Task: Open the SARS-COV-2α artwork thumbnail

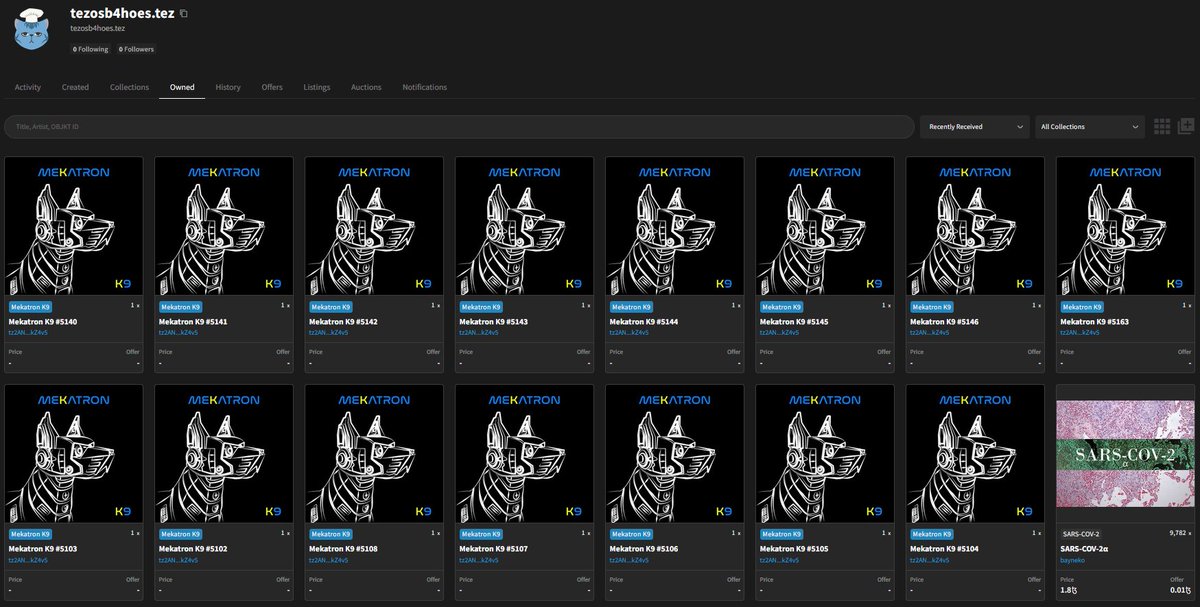Action: tap(1125, 453)
